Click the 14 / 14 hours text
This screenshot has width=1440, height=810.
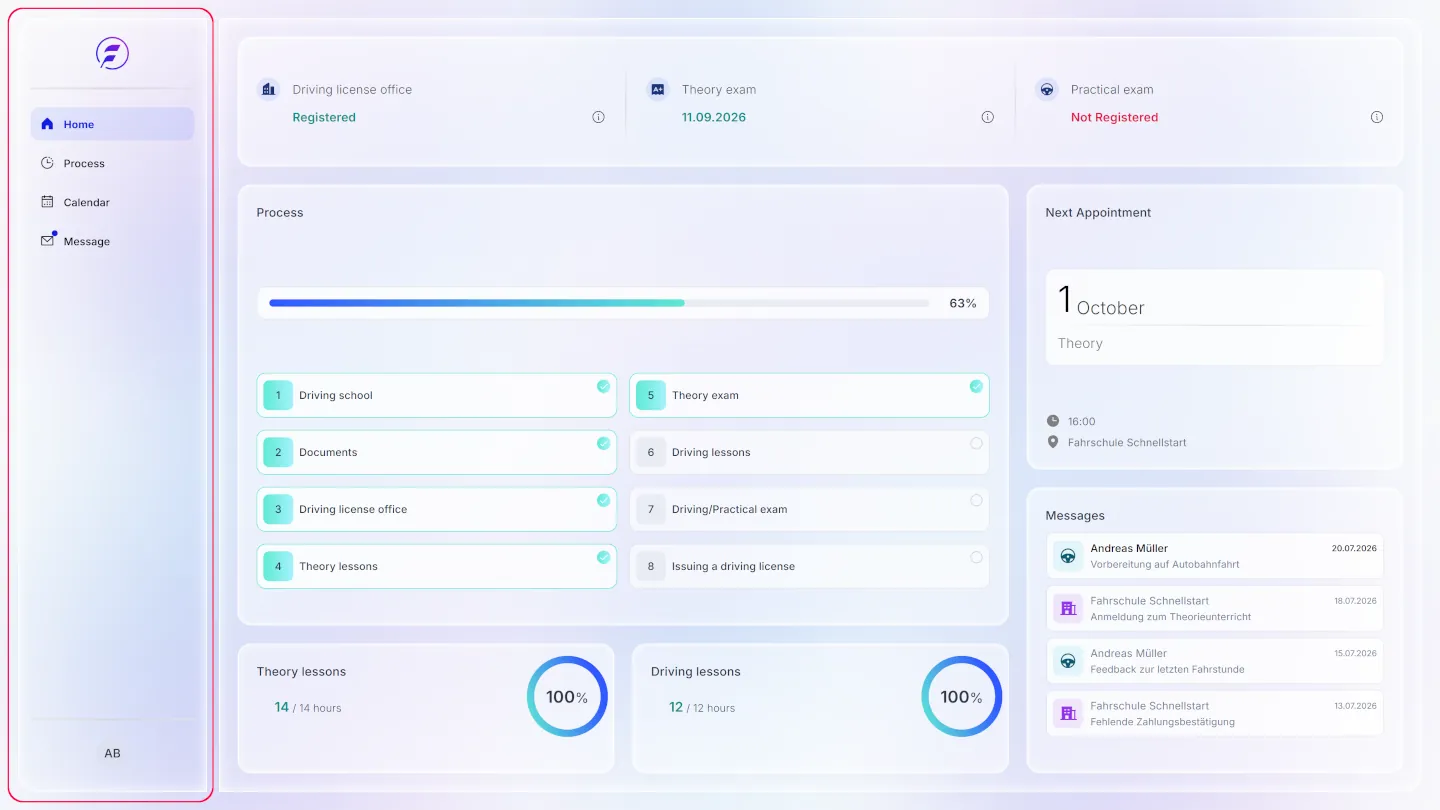(308, 707)
